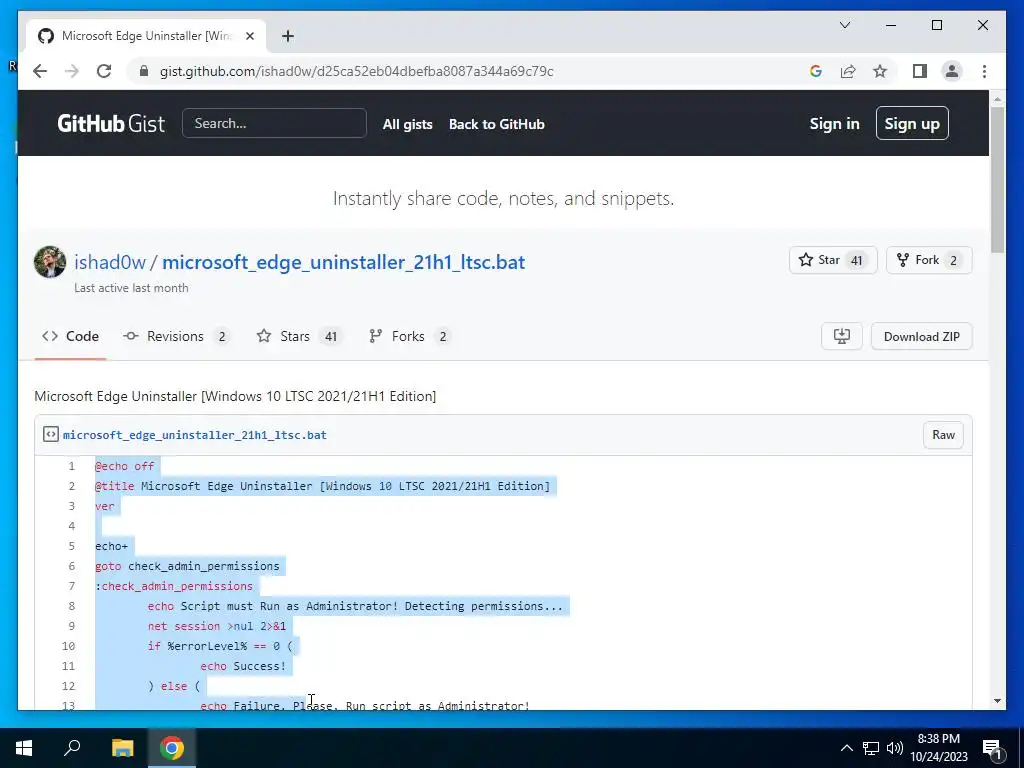Focus the gist Search field
This screenshot has height=768, width=1024.
274,123
